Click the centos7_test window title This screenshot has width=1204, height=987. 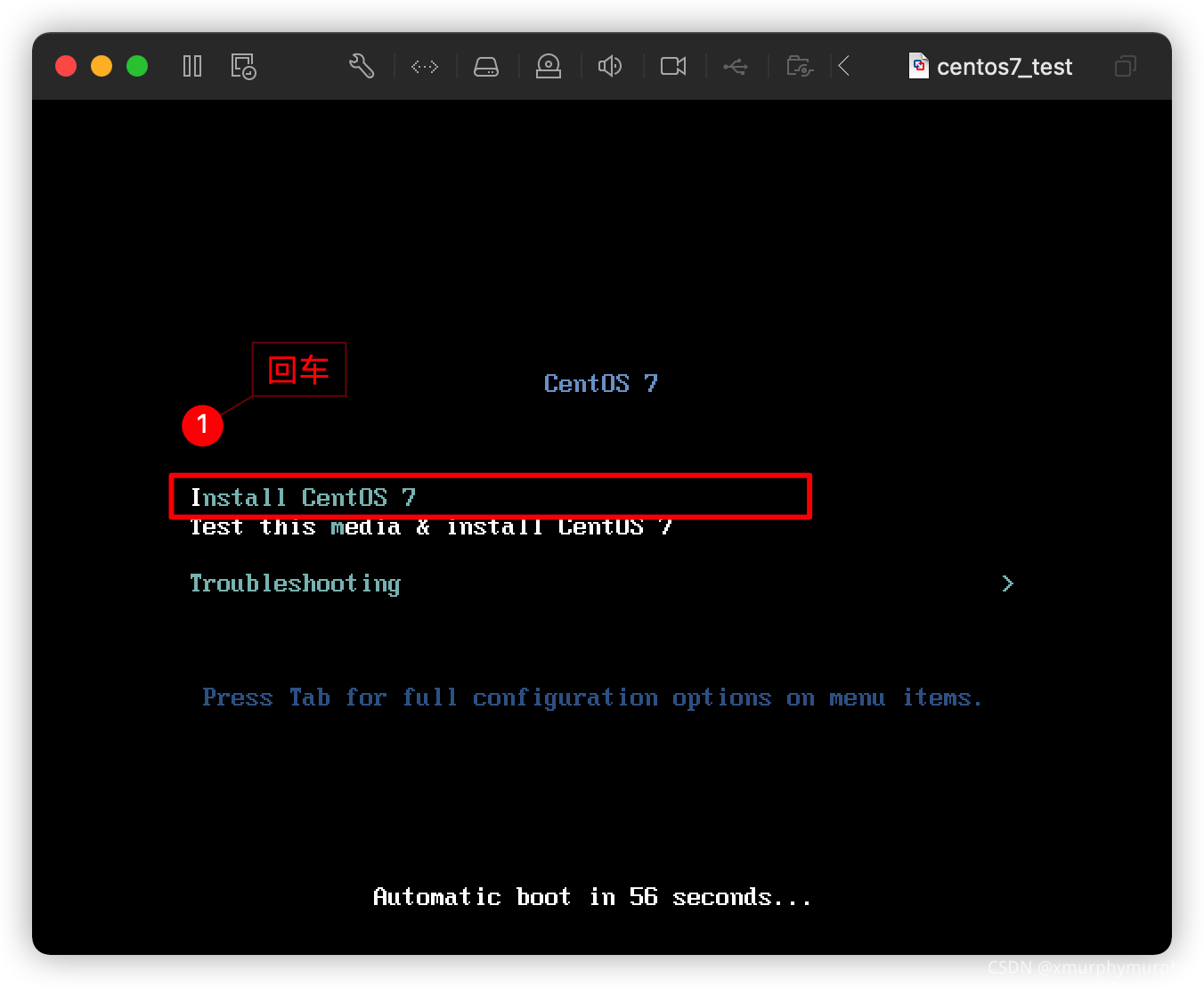pos(1005,67)
